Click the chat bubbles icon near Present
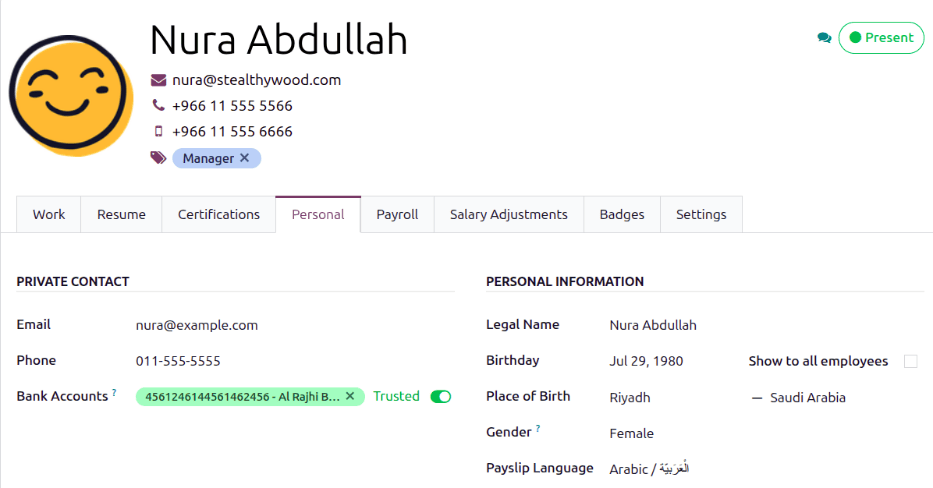 click(824, 38)
